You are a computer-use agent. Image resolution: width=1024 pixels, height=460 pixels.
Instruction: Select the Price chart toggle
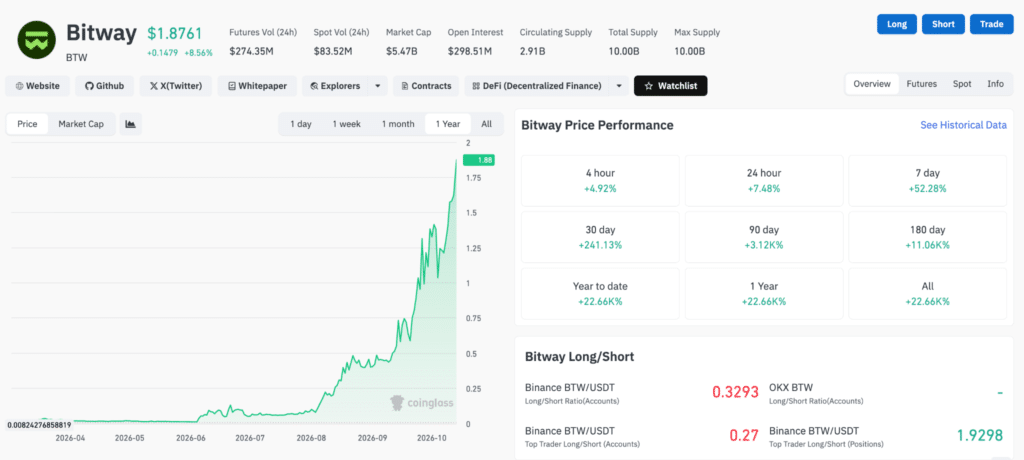pos(27,124)
